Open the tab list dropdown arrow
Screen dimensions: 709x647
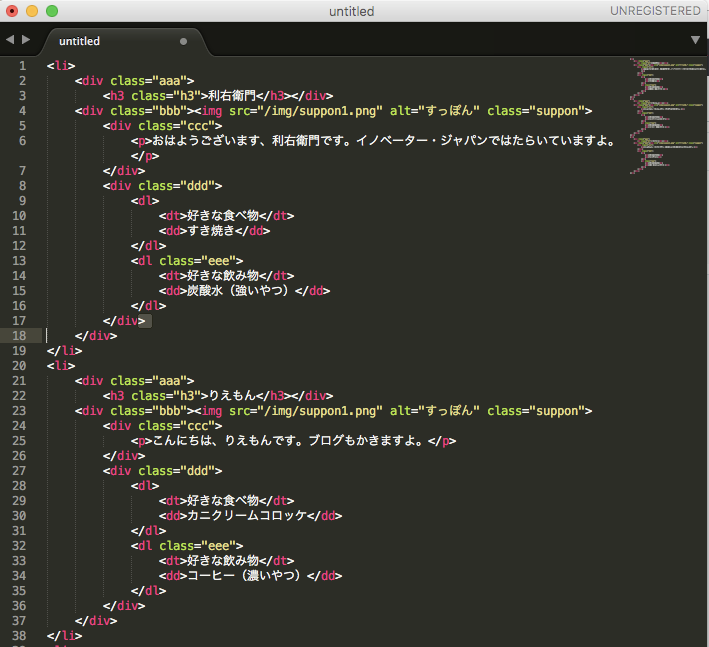pos(695,40)
